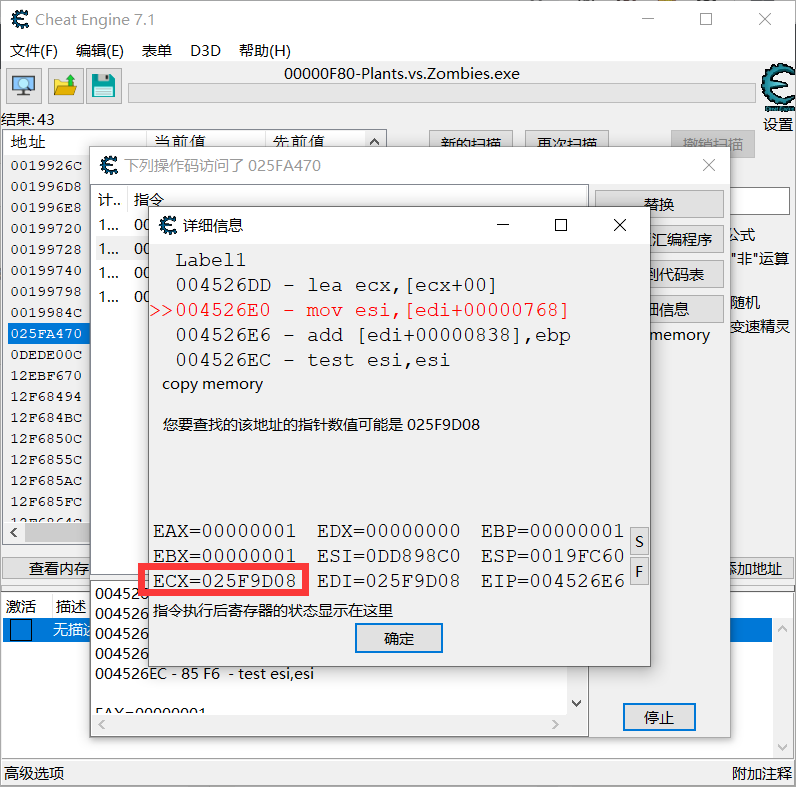Click the F button beside registers
Image resolution: width=796 pixels, height=787 pixels.
pyautogui.click(x=639, y=571)
